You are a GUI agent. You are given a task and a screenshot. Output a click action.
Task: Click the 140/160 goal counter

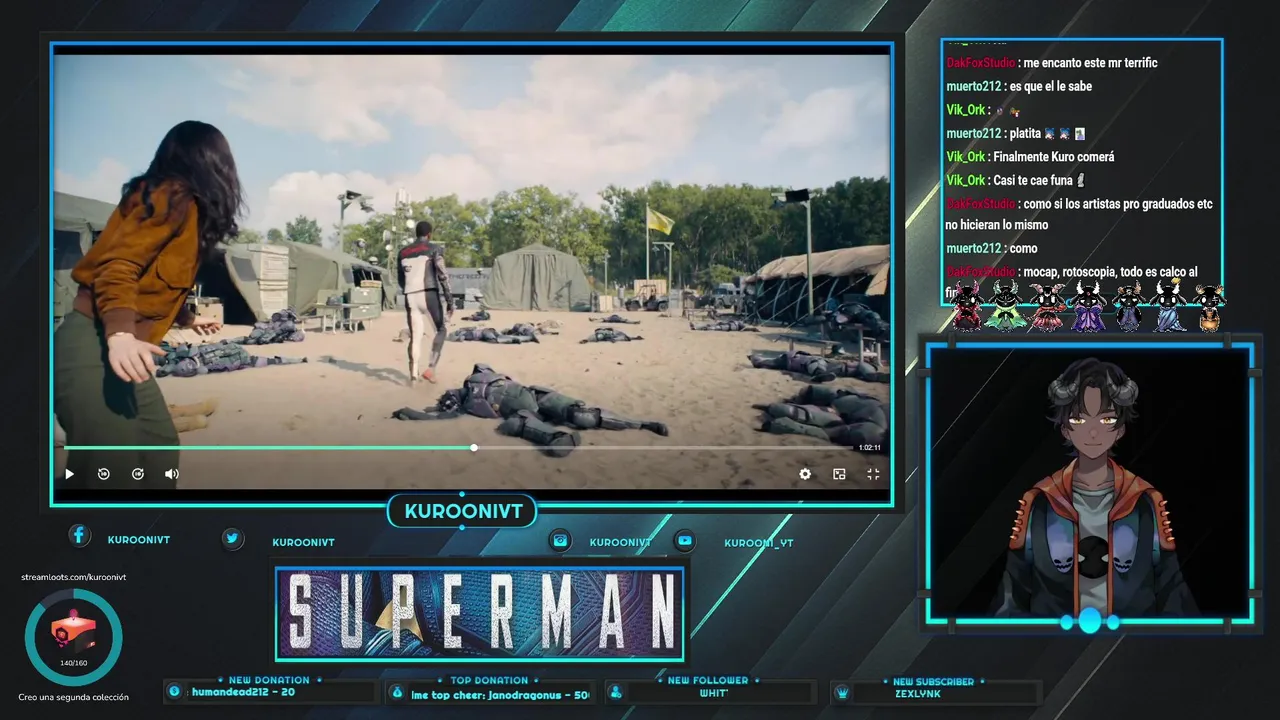[73, 663]
